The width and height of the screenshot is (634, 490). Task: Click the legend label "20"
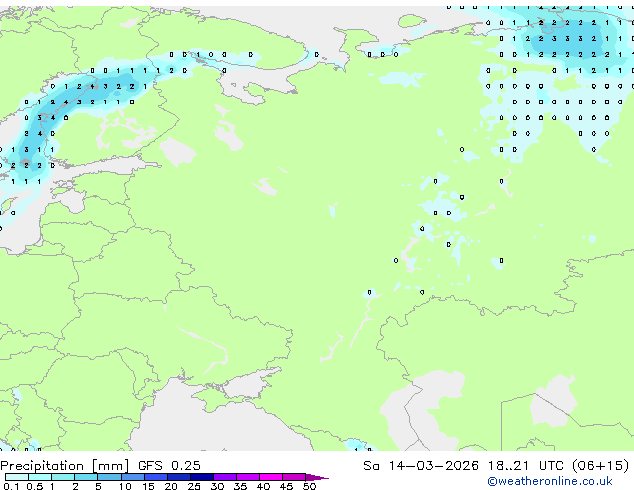(x=171, y=486)
